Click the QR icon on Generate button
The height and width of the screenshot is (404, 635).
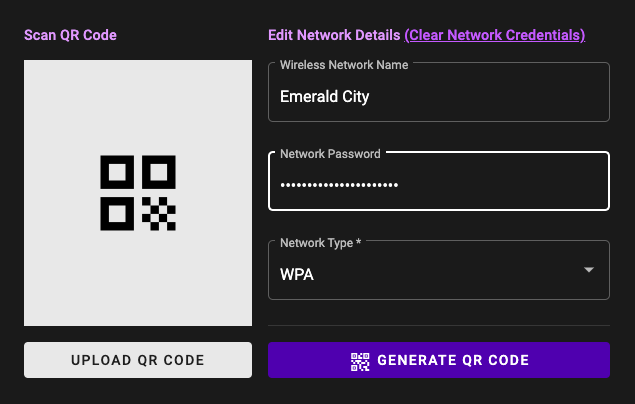coord(360,360)
